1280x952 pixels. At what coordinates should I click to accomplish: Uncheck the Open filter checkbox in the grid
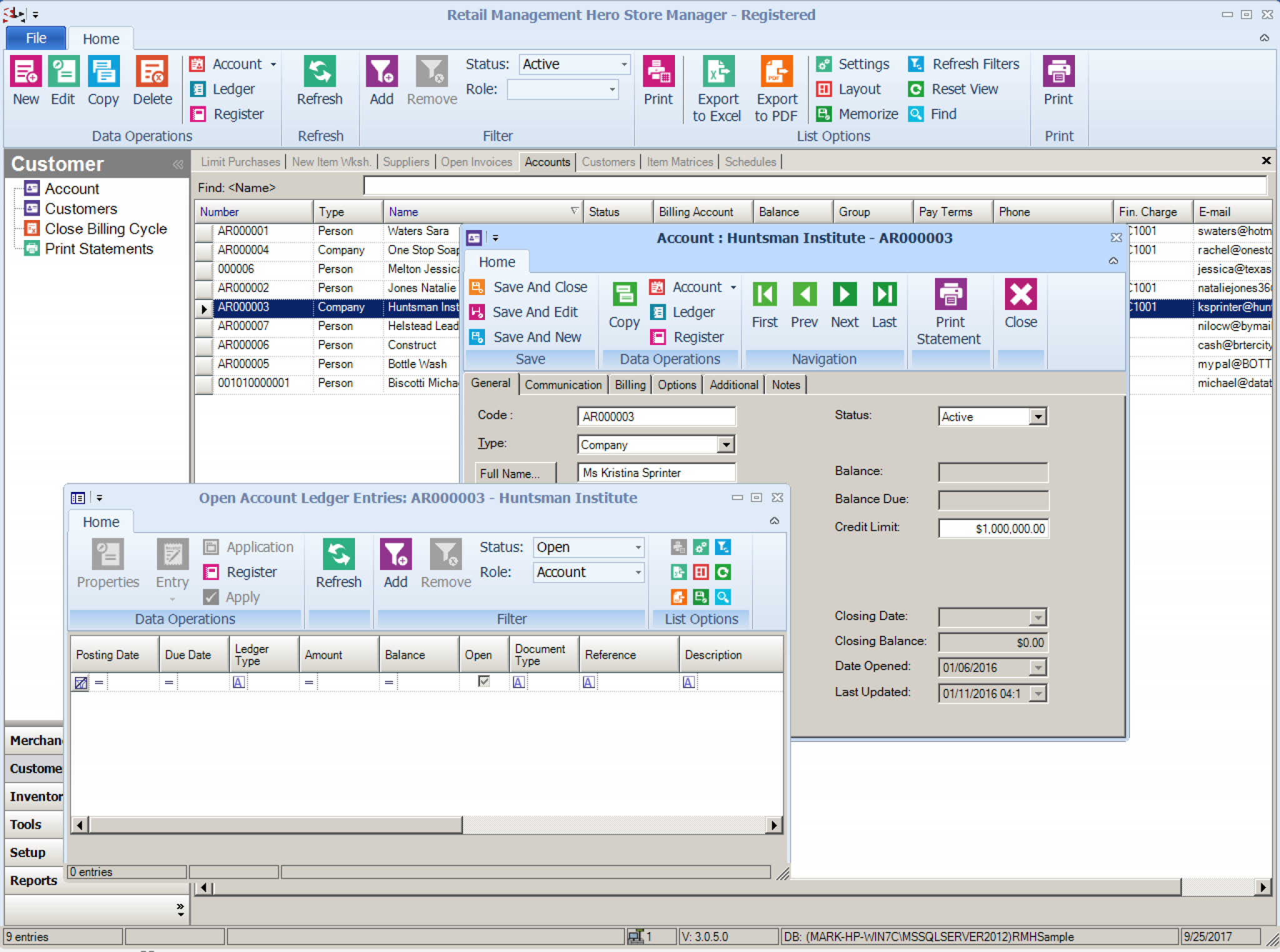pyautogui.click(x=482, y=681)
